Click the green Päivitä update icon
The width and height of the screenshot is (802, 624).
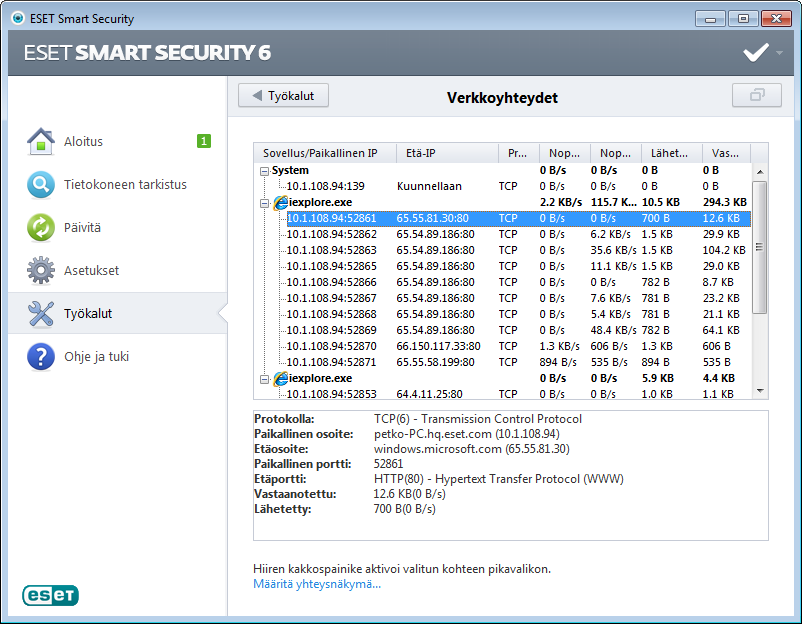click(41, 227)
